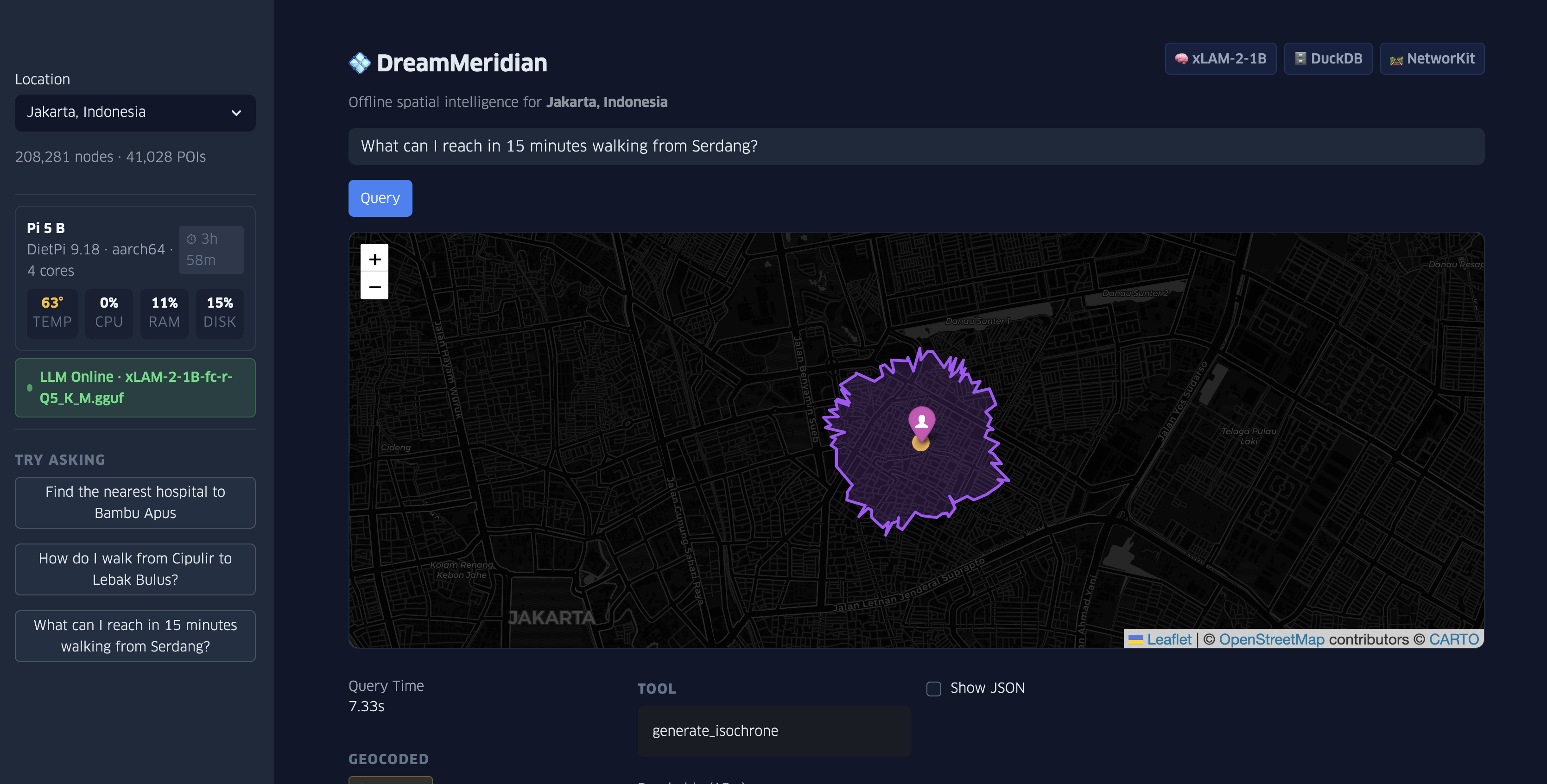Viewport: 1547px width, 784px height.
Task: Click the NetworKit badge icon
Action: pyautogui.click(x=1396, y=59)
